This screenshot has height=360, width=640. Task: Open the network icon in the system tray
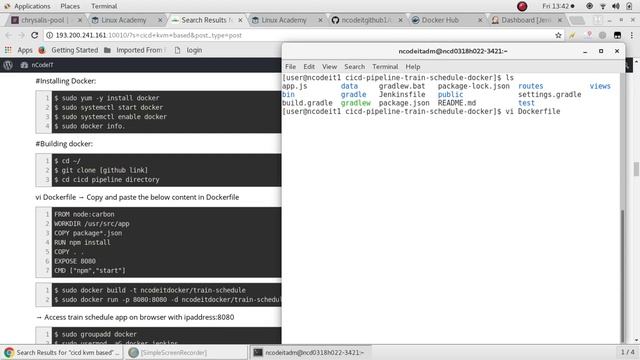(602, 6)
